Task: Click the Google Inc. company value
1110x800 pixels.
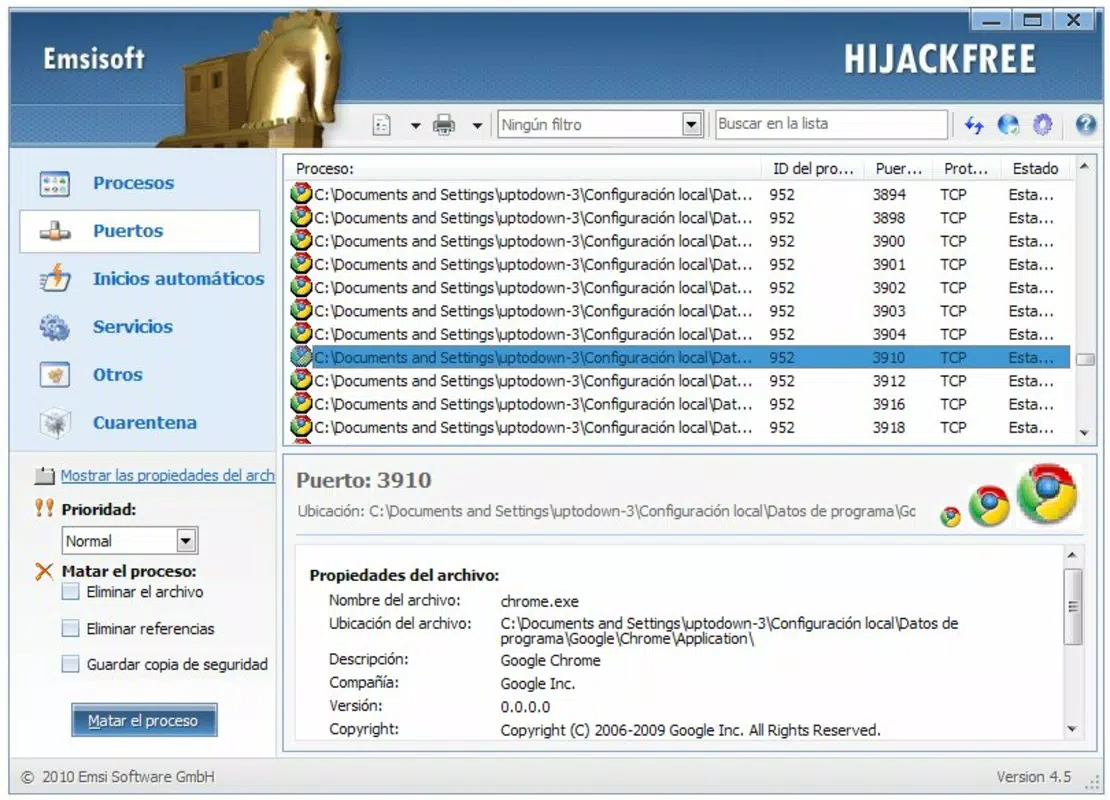Action: [537, 684]
